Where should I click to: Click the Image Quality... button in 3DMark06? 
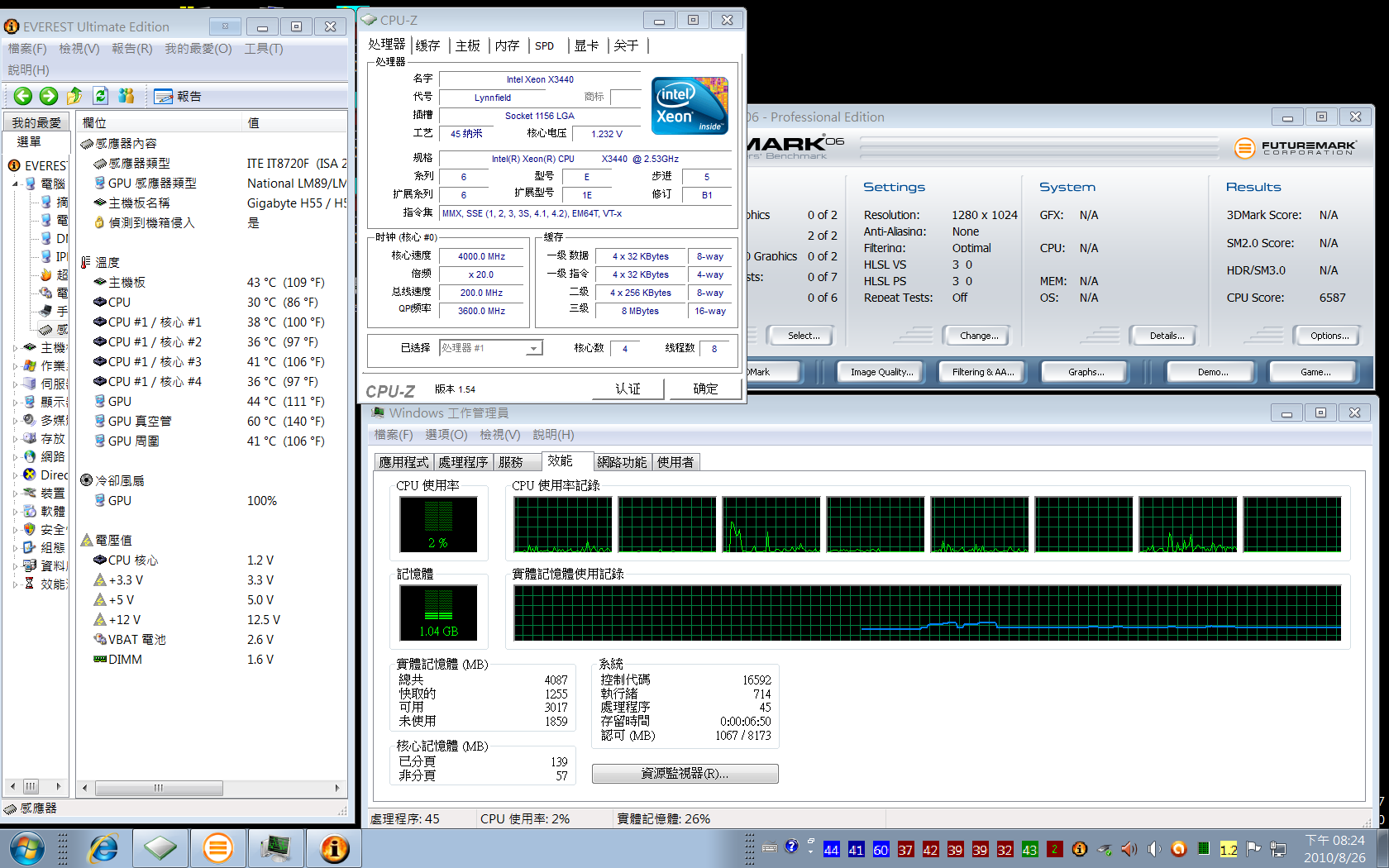pos(882,372)
